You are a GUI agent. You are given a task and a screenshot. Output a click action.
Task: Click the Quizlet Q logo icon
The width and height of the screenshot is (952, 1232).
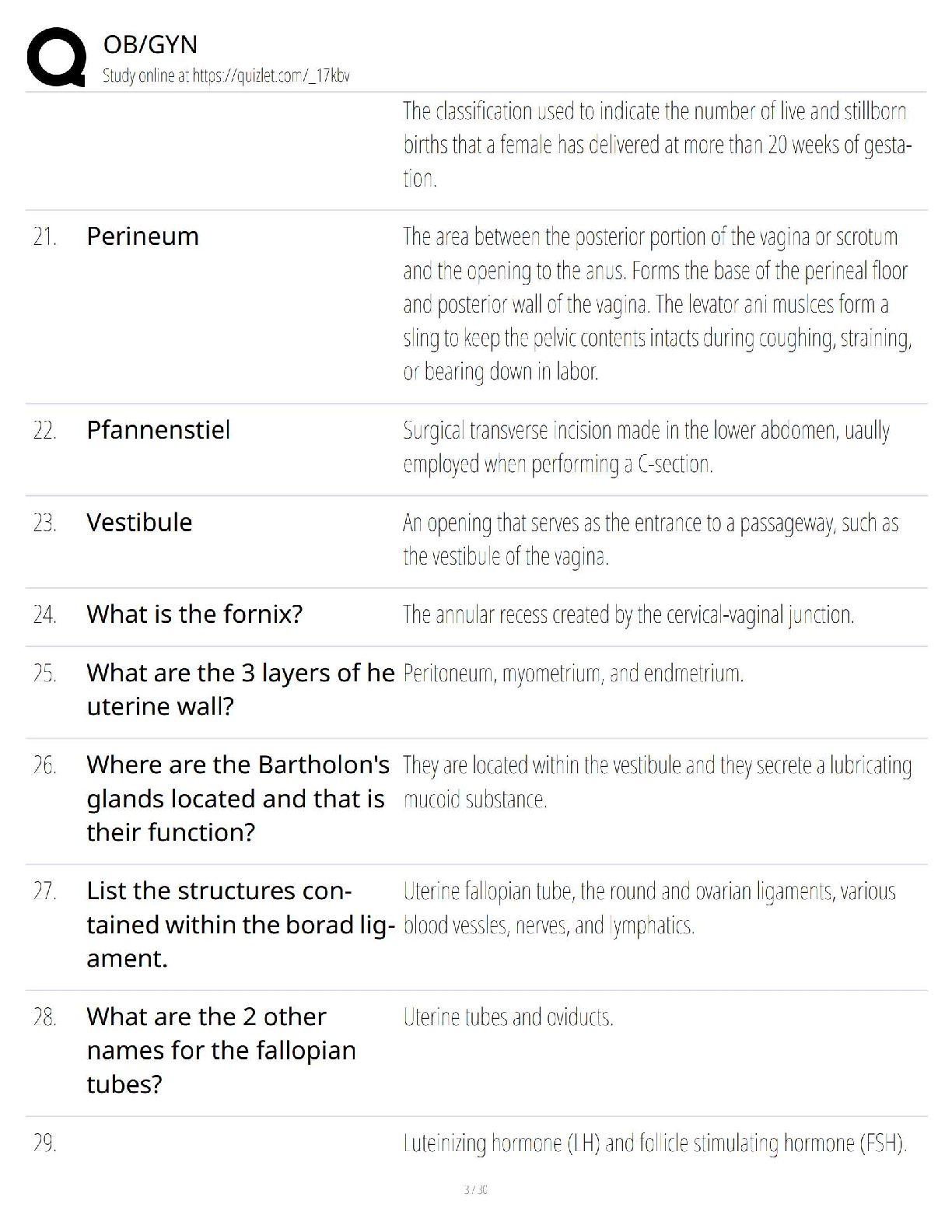[x=56, y=56]
